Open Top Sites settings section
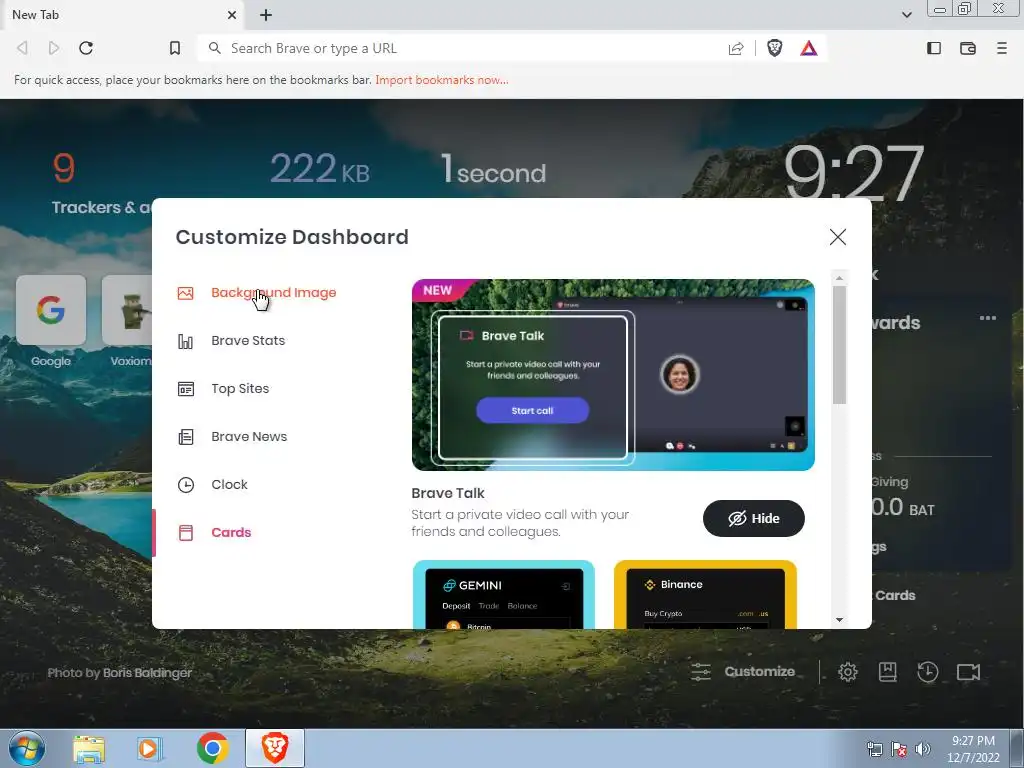 (240, 389)
